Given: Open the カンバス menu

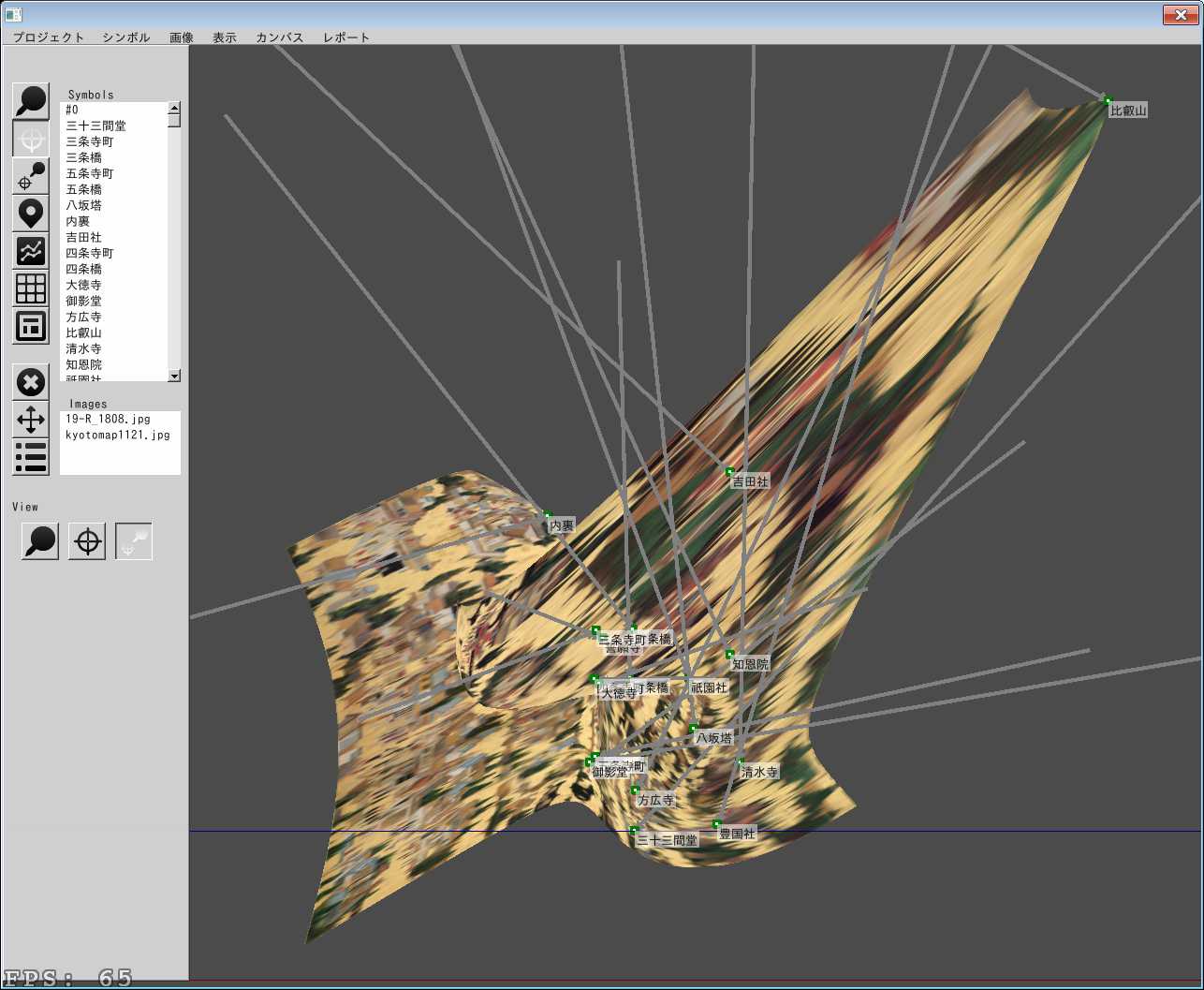Looking at the screenshot, I should [x=280, y=37].
